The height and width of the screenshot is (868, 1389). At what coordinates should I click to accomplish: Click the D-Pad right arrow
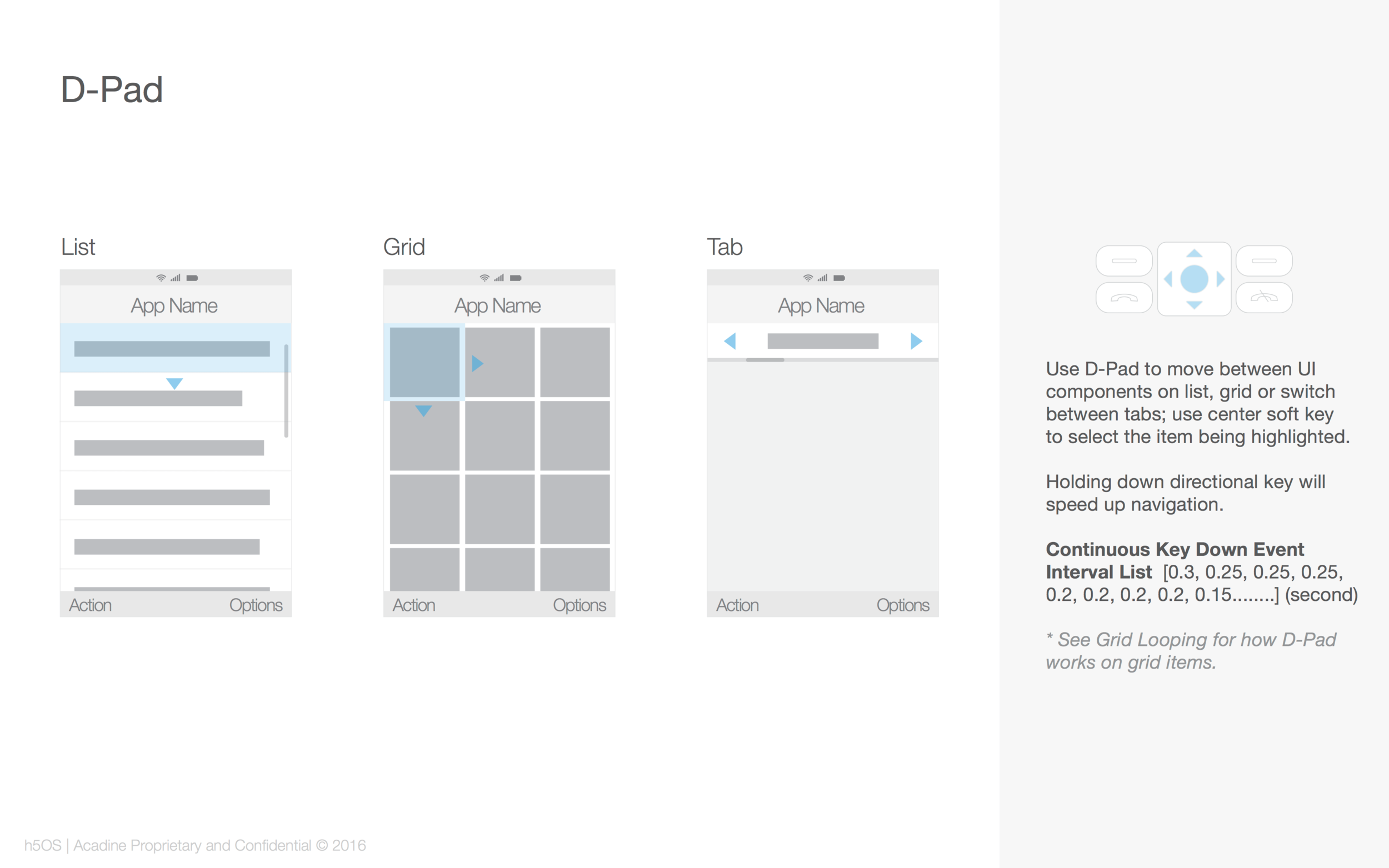1220,279
